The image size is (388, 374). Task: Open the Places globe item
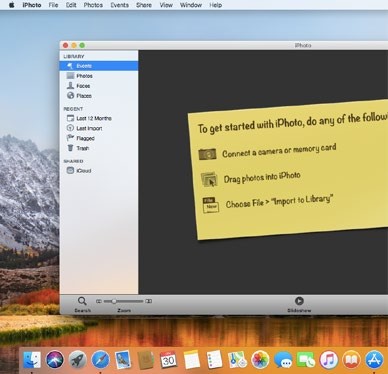coord(79,96)
